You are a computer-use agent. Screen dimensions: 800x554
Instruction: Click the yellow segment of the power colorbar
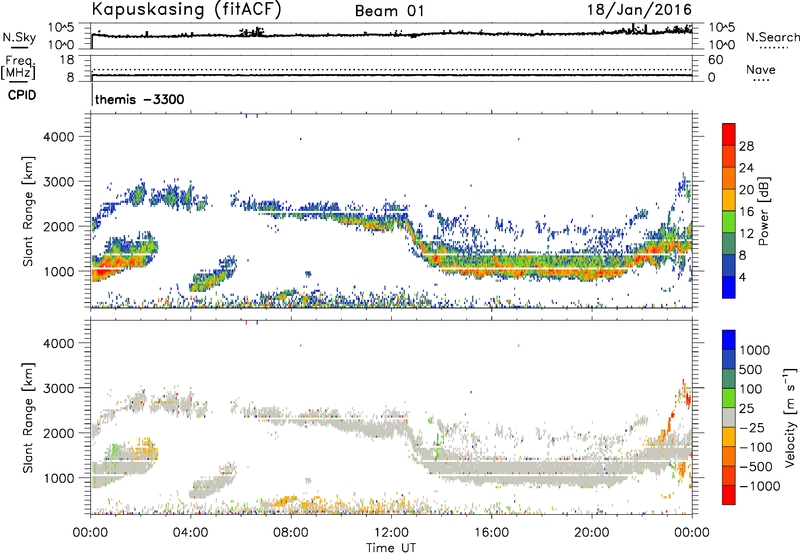point(729,200)
